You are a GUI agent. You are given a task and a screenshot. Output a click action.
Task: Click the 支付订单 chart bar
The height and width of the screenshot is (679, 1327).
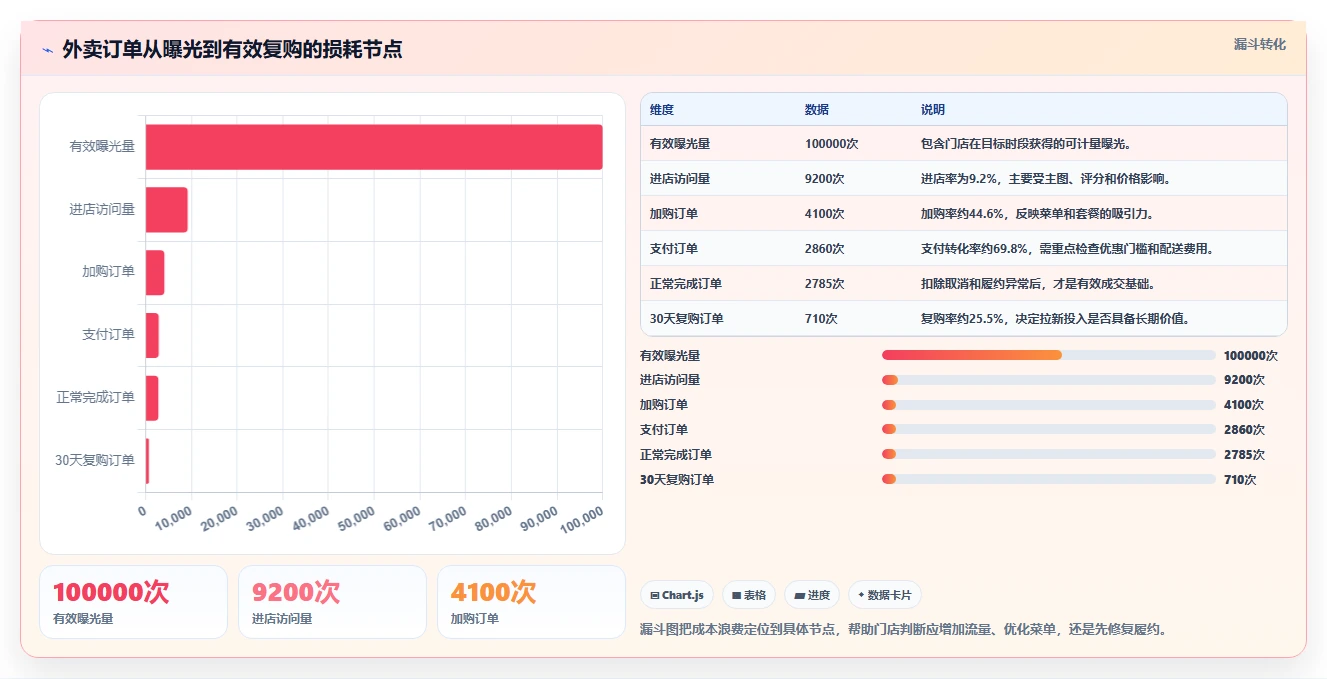tap(152, 335)
